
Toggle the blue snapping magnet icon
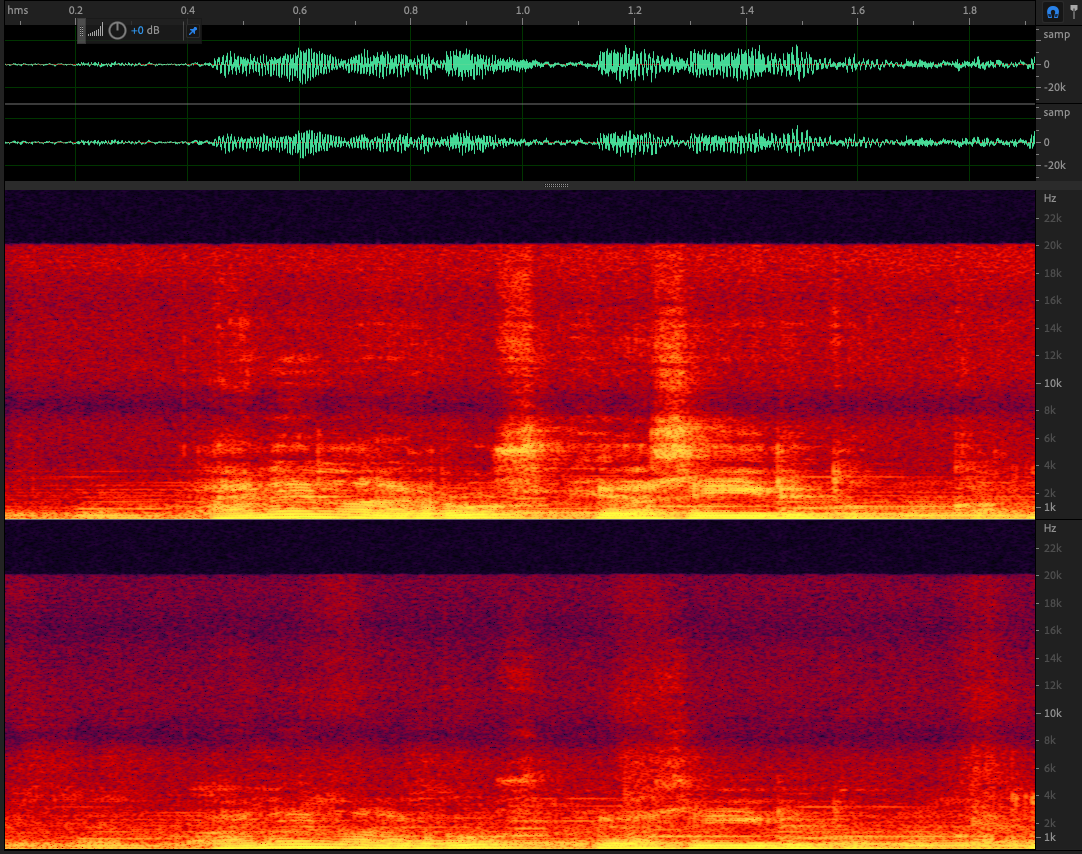point(1052,12)
